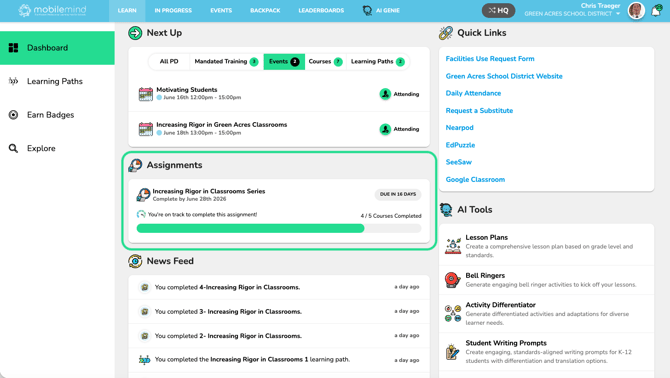This screenshot has height=378, width=670.
Task: Open notifications bell icon
Action: 656,11
